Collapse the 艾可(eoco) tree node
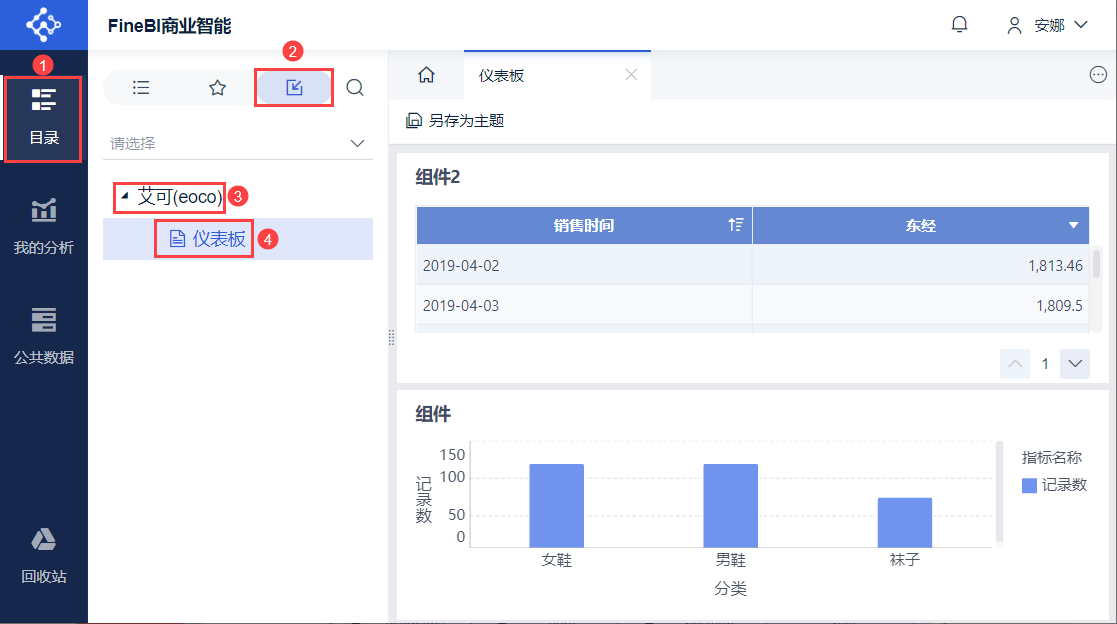1117x624 pixels. (x=124, y=197)
